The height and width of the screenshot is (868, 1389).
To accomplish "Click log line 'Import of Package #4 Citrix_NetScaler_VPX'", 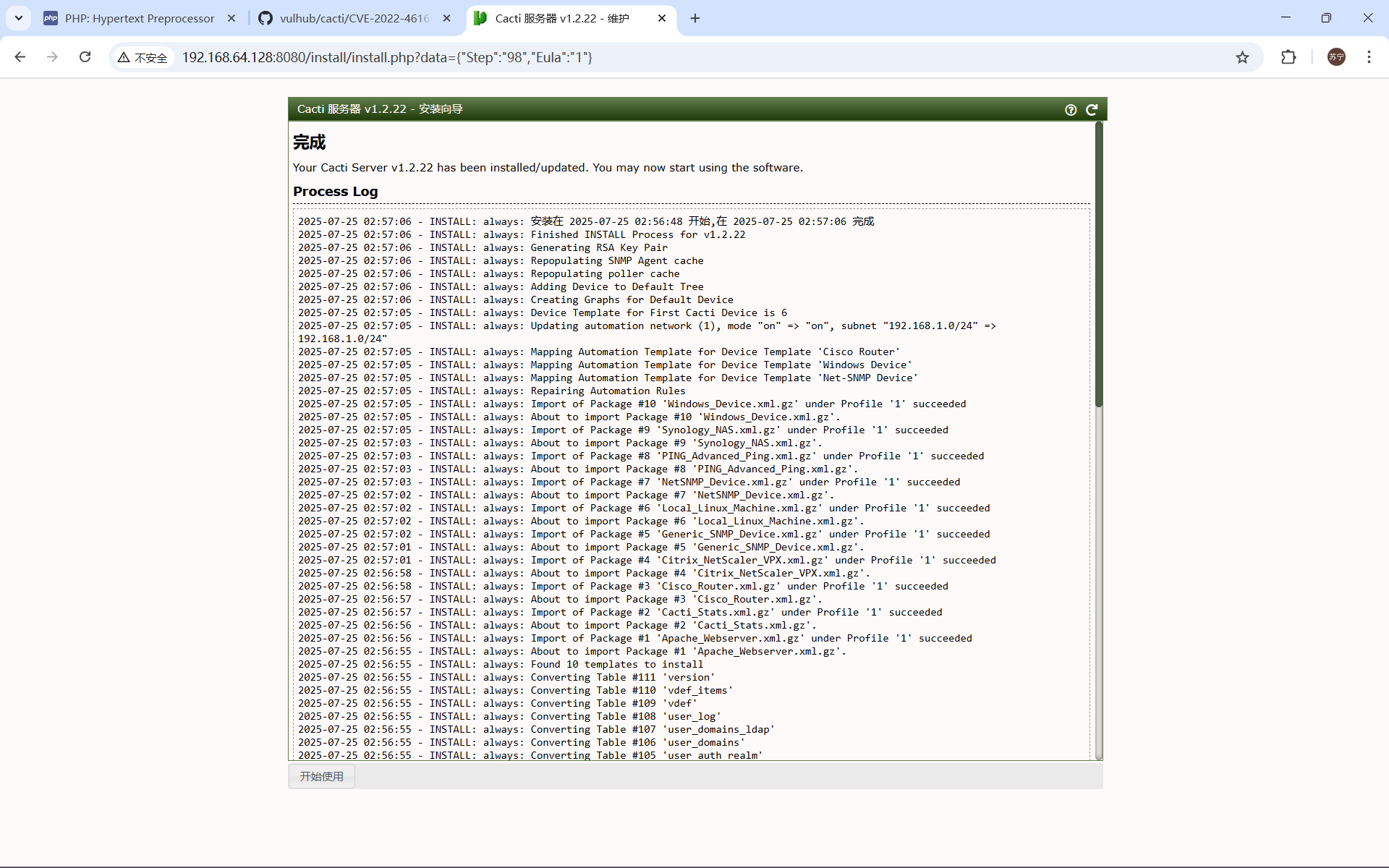I will coord(647,561).
